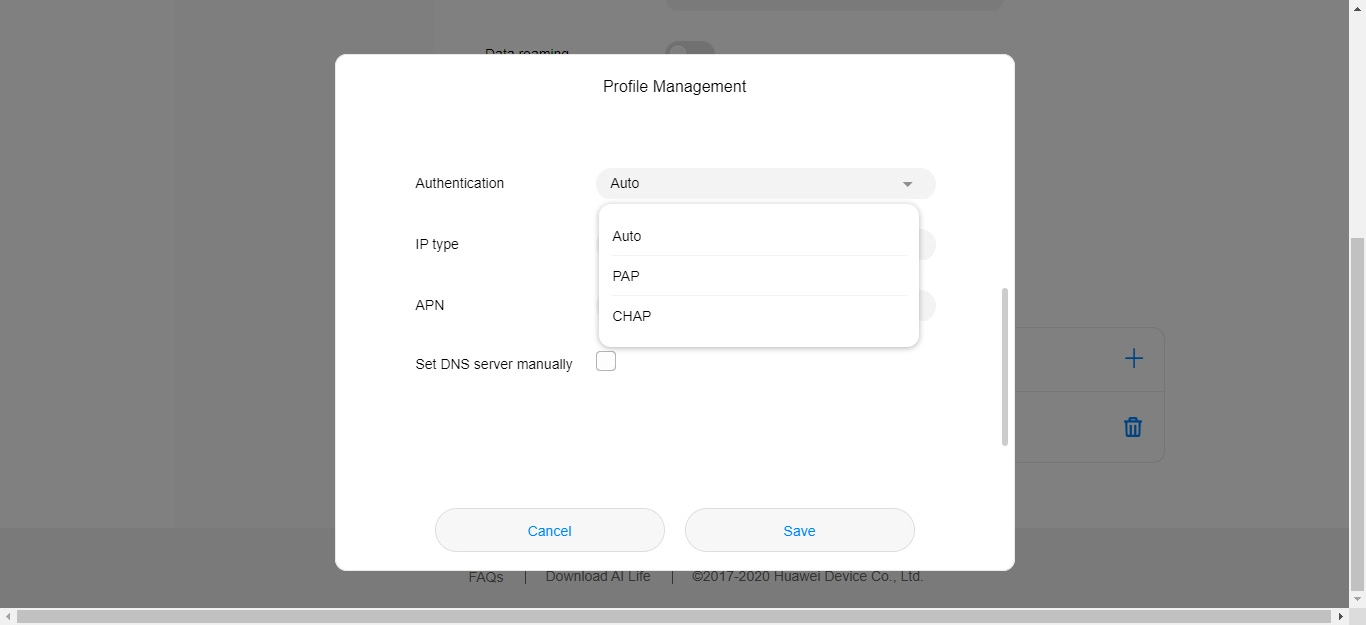Open the FAQs footer link

point(486,577)
